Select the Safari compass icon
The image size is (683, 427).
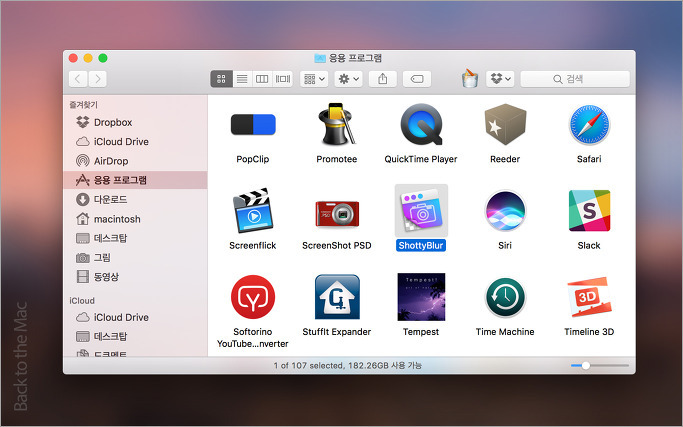click(589, 125)
